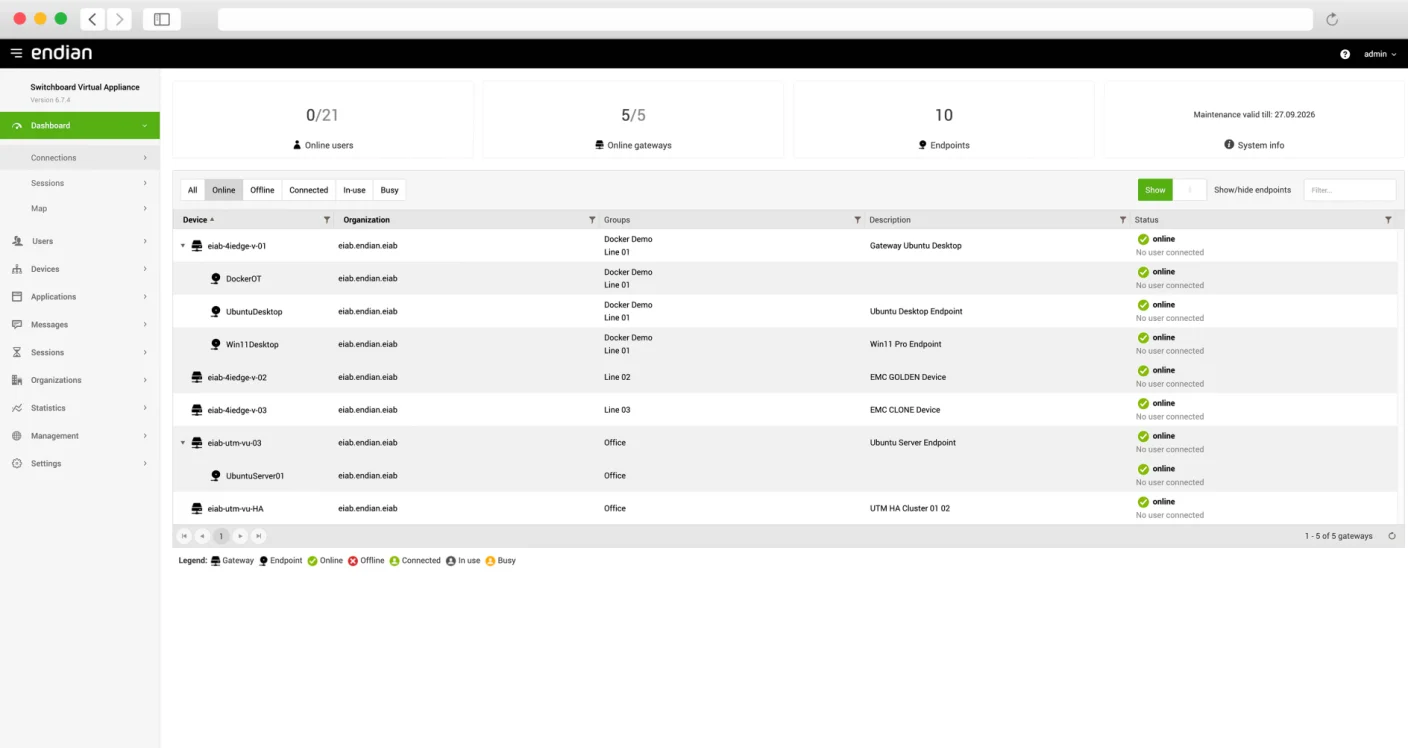Click the hamburger menu beside endian logo
The image size is (1408, 748).
click(15, 53)
